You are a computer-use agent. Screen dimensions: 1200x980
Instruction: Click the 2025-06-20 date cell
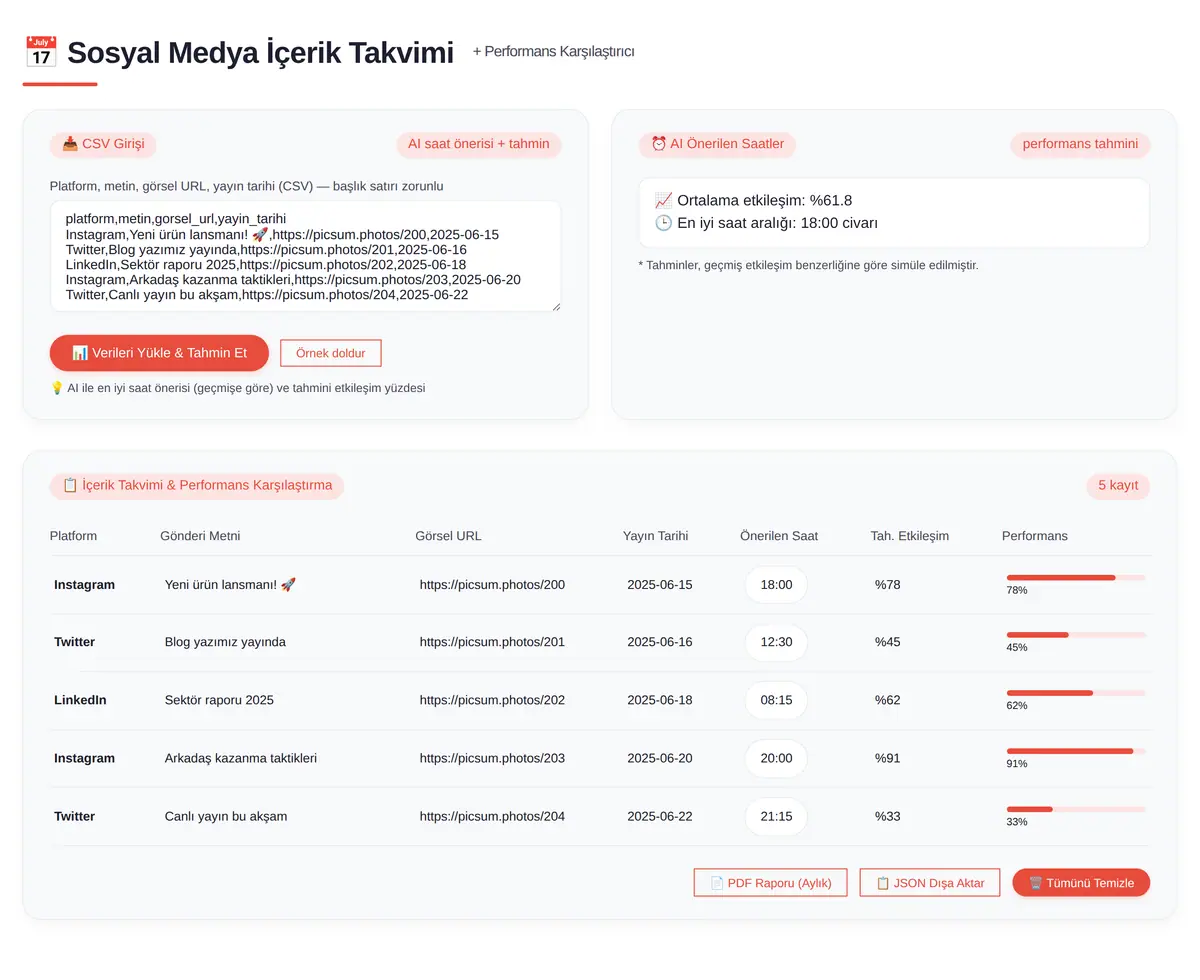point(660,758)
